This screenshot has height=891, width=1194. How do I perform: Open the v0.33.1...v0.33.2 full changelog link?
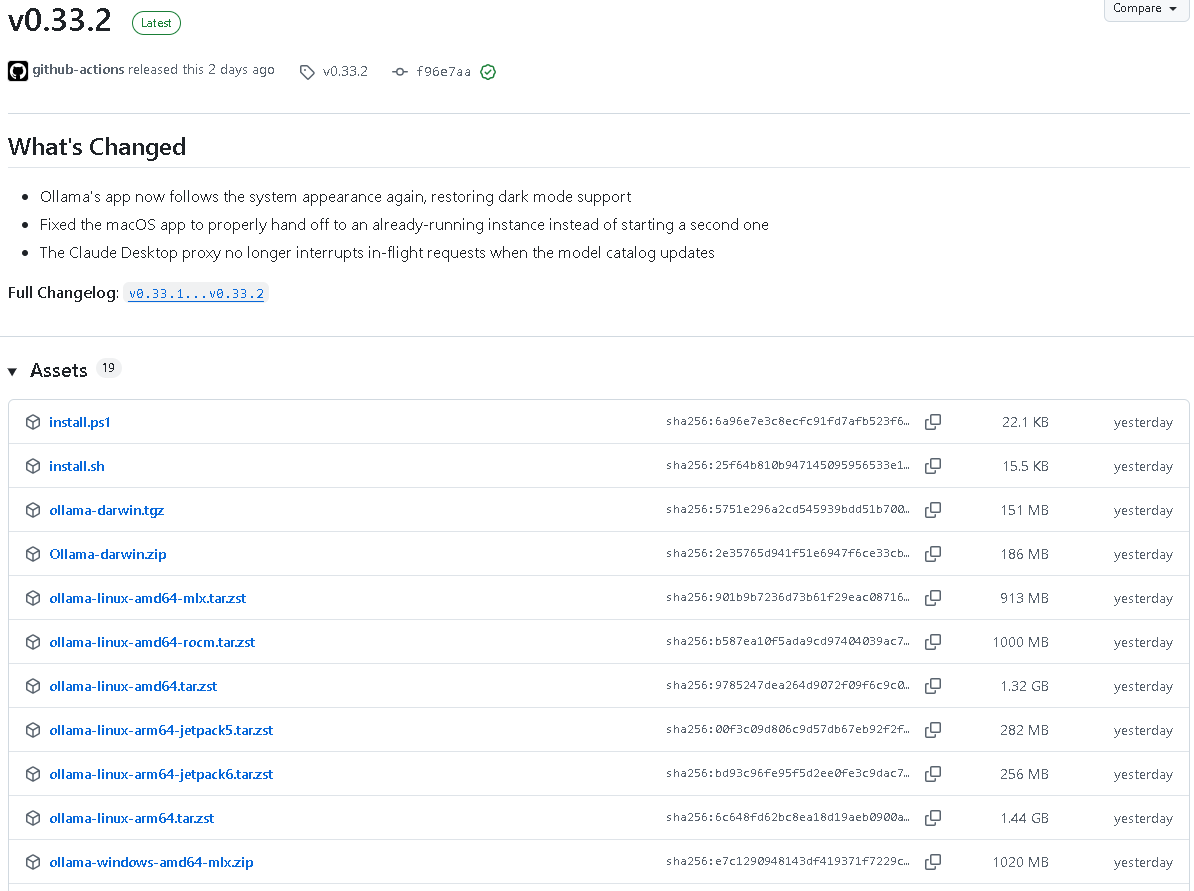(196, 293)
